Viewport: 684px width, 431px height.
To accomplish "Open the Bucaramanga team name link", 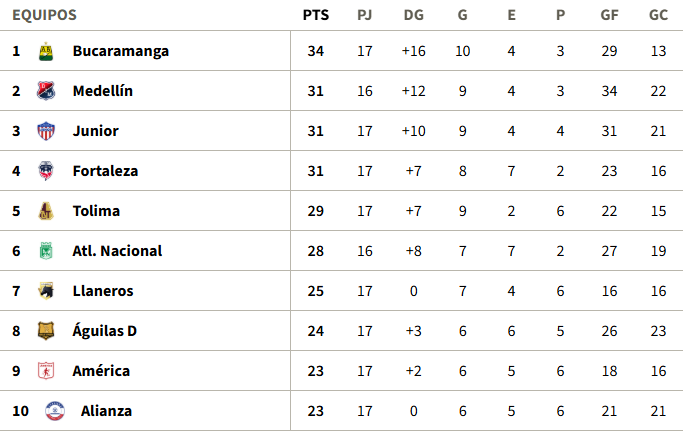I will point(121,51).
